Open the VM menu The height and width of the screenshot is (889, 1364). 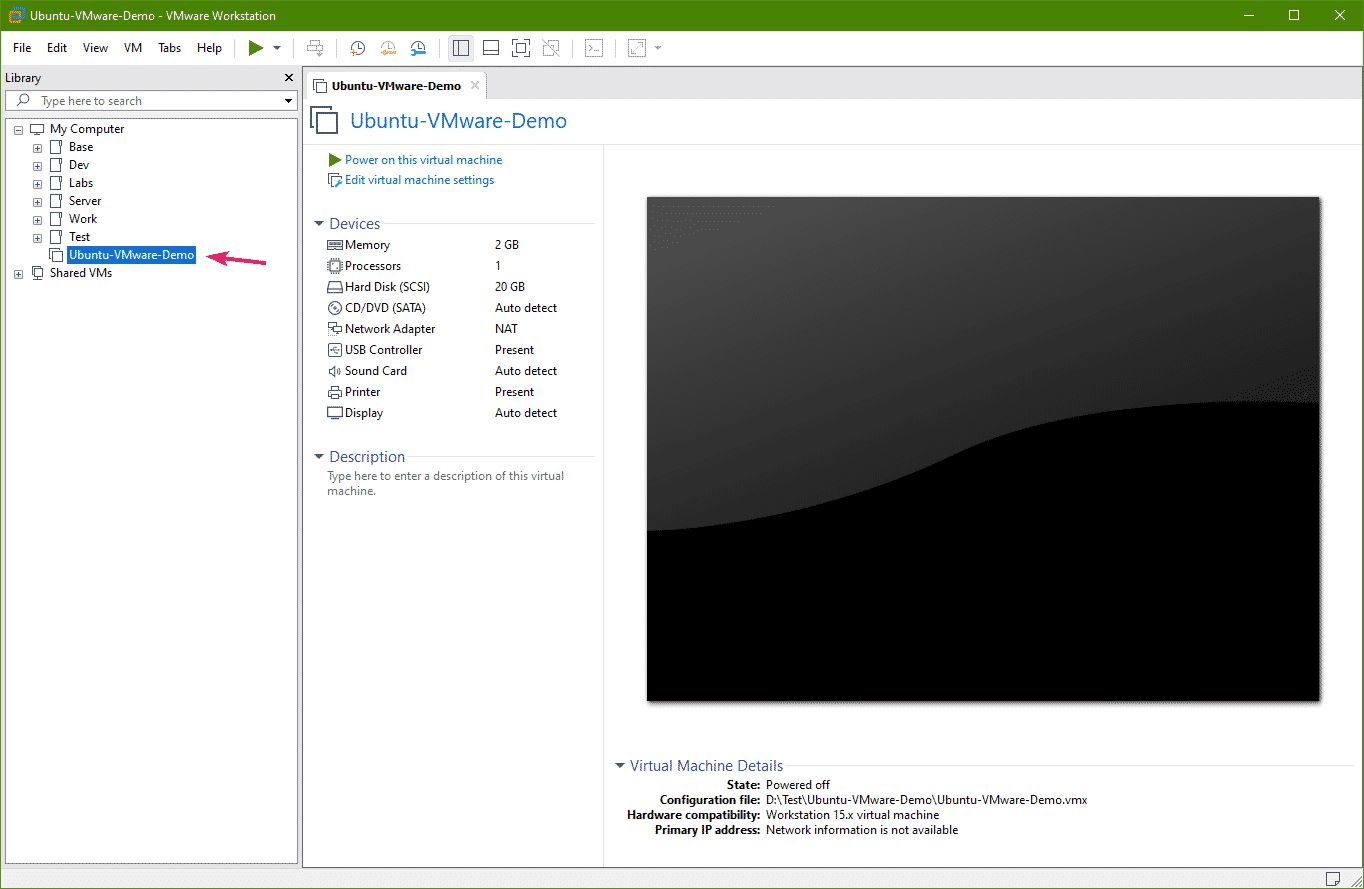(133, 48)
